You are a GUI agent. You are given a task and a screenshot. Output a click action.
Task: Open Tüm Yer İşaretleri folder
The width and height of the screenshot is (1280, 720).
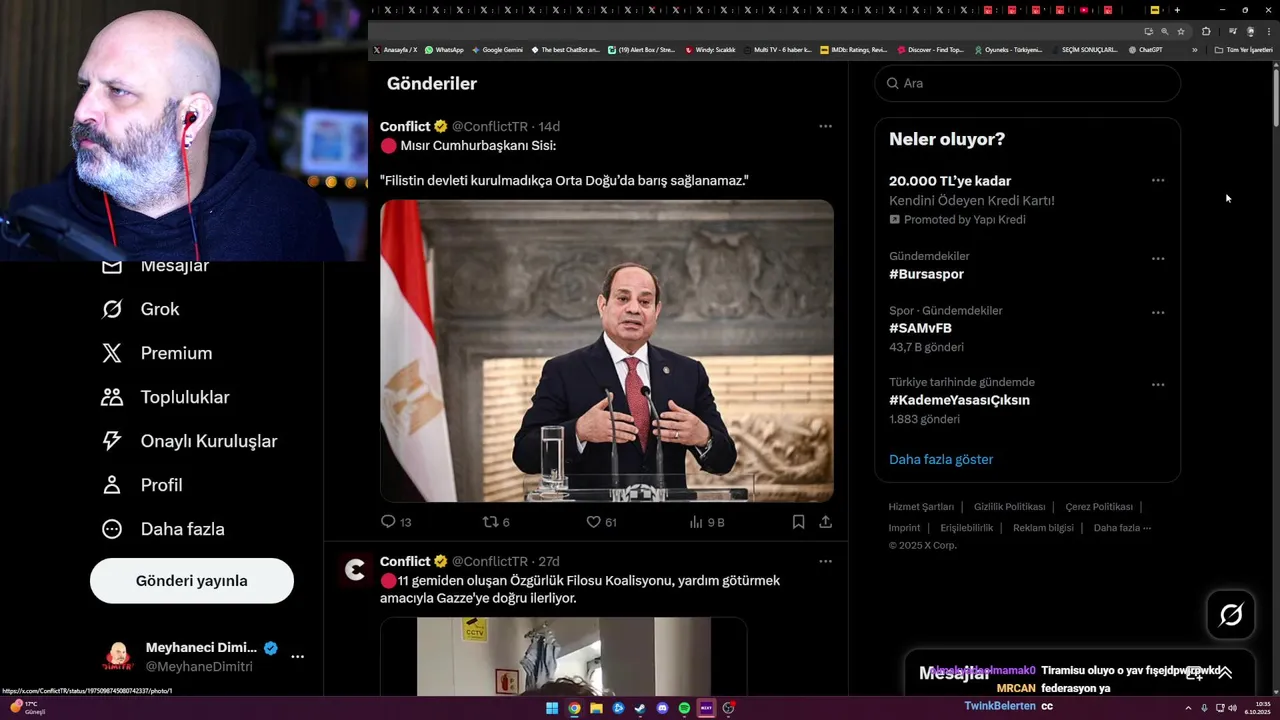click(x=1243, y=49)
